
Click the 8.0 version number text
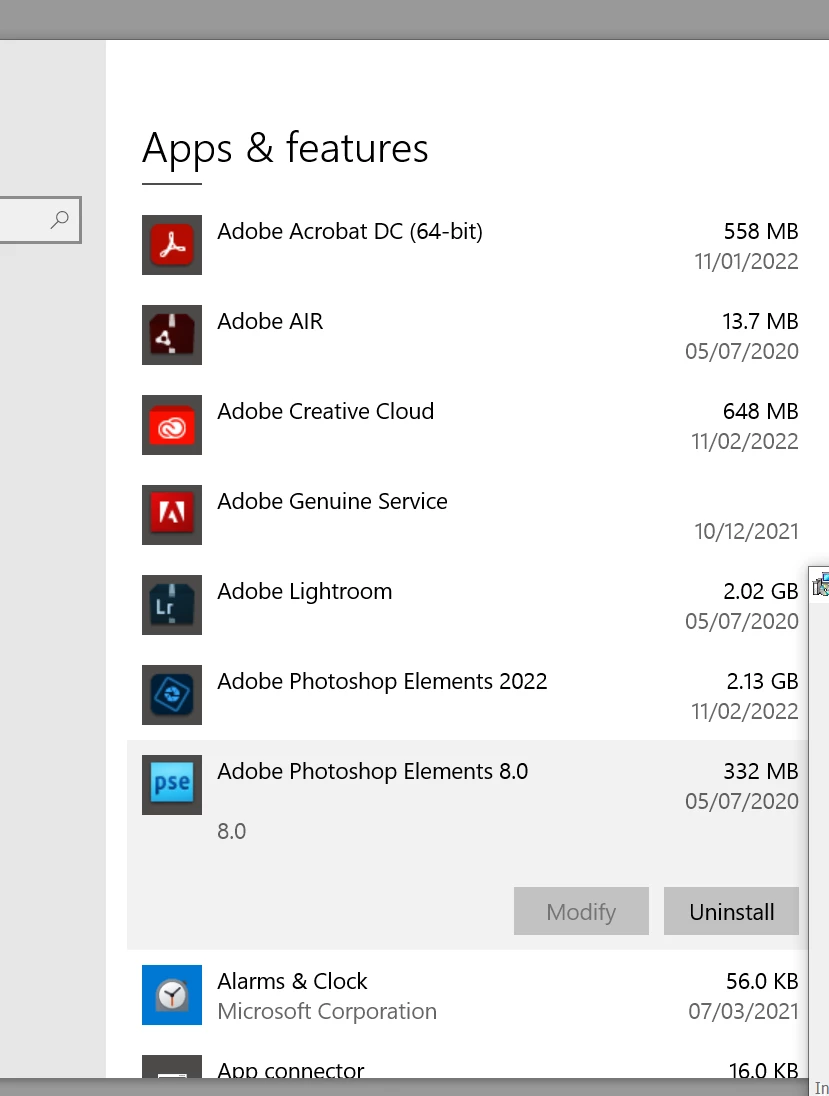231,832
